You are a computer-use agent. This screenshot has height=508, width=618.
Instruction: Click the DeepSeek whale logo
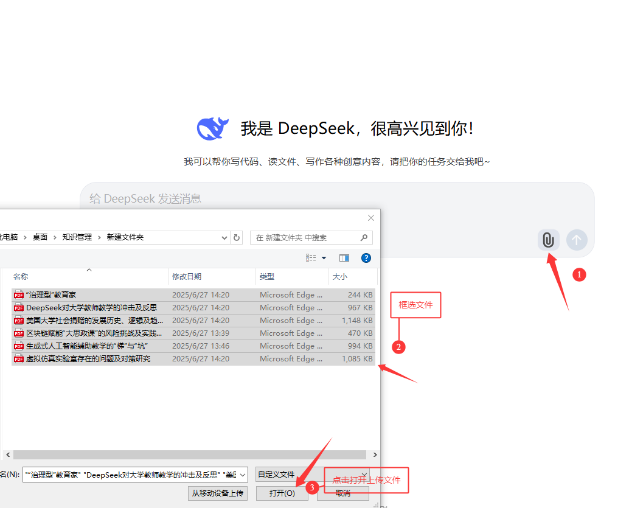pyautogui.click(x=212, y=128)
